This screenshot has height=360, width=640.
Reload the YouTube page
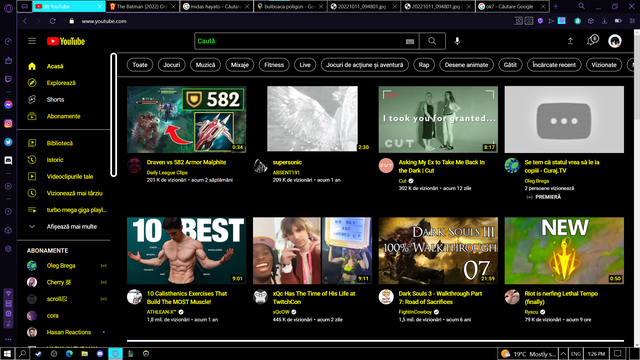[x=53, y=21]
